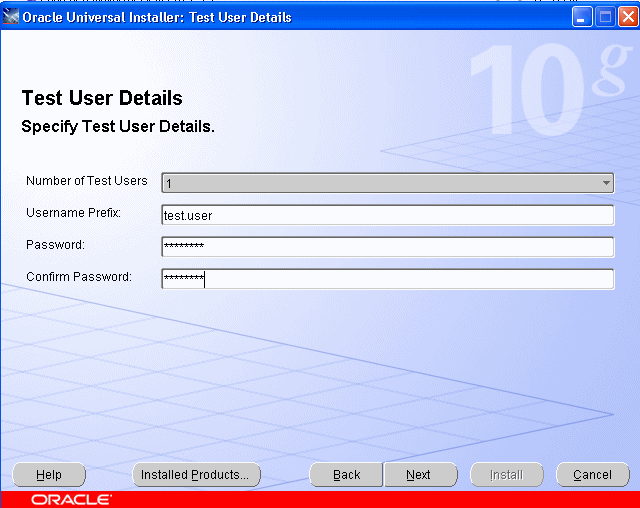The height and width of the screenshot is (508, 640).
Task: Cancel the Oracle installer
Action: coord(593,475)
